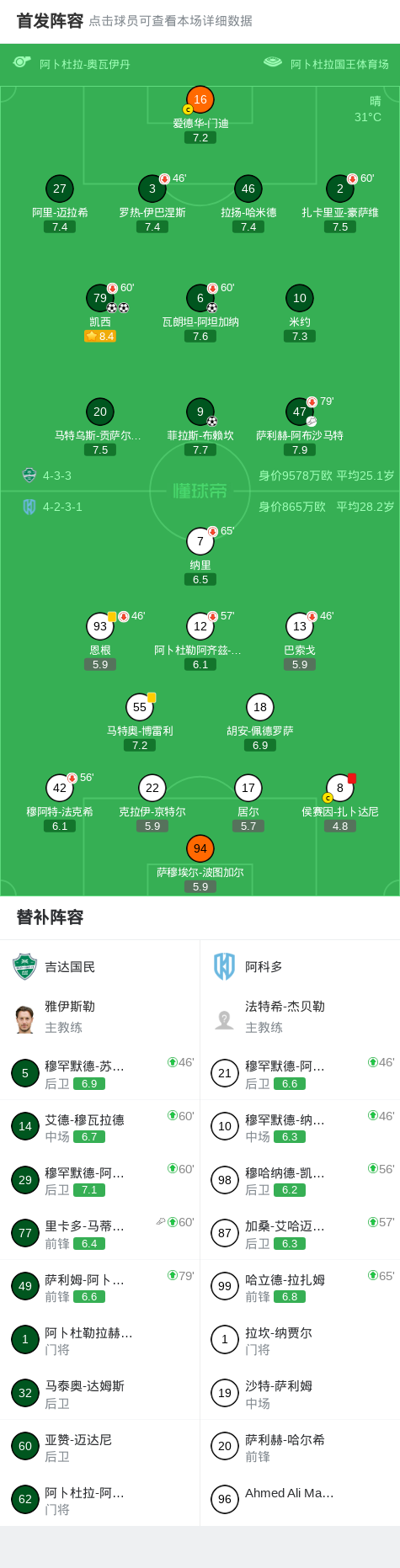Image resolution: width=400 pixels, height=1568 pixels.
Task: Tap the 4-3-3 formation label
Action: 57,476
